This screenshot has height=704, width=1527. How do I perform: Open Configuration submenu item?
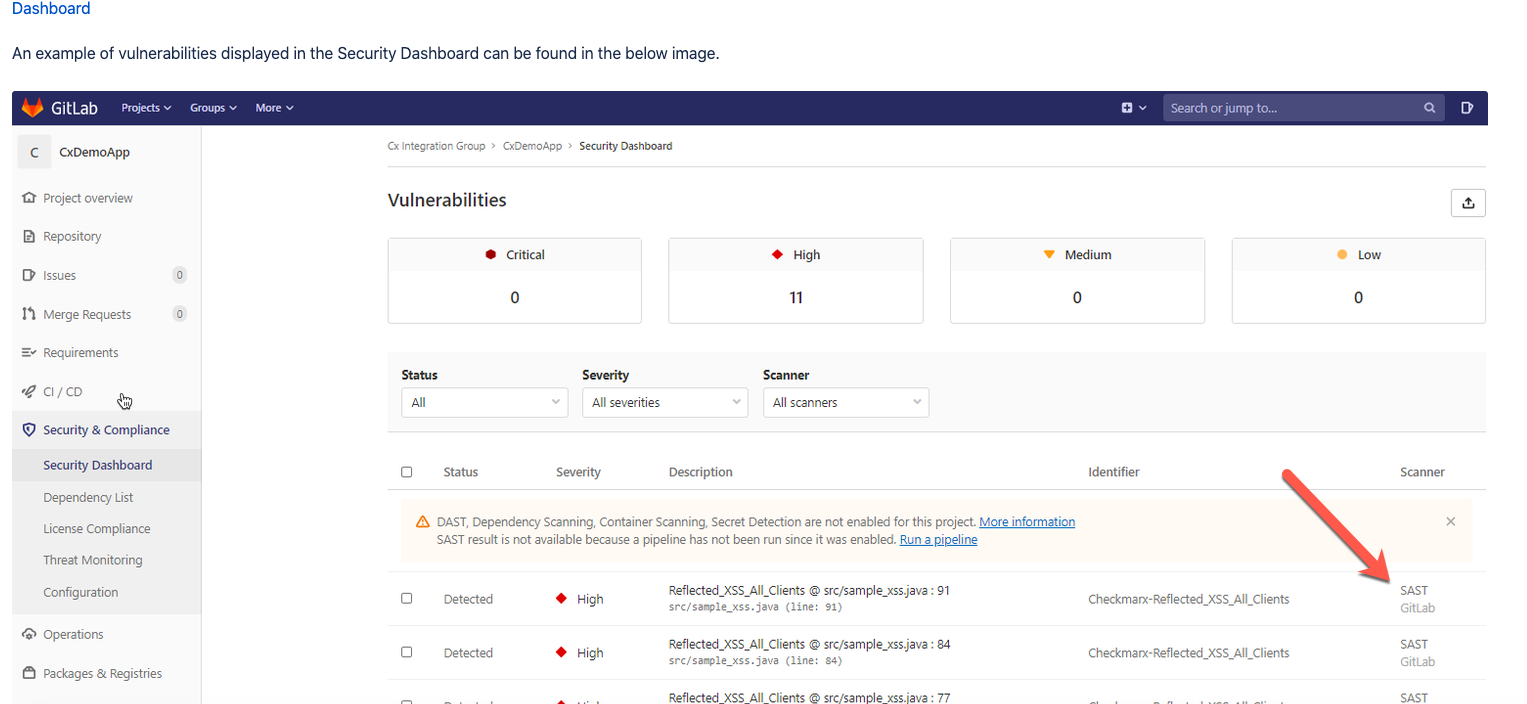(81, 592)
